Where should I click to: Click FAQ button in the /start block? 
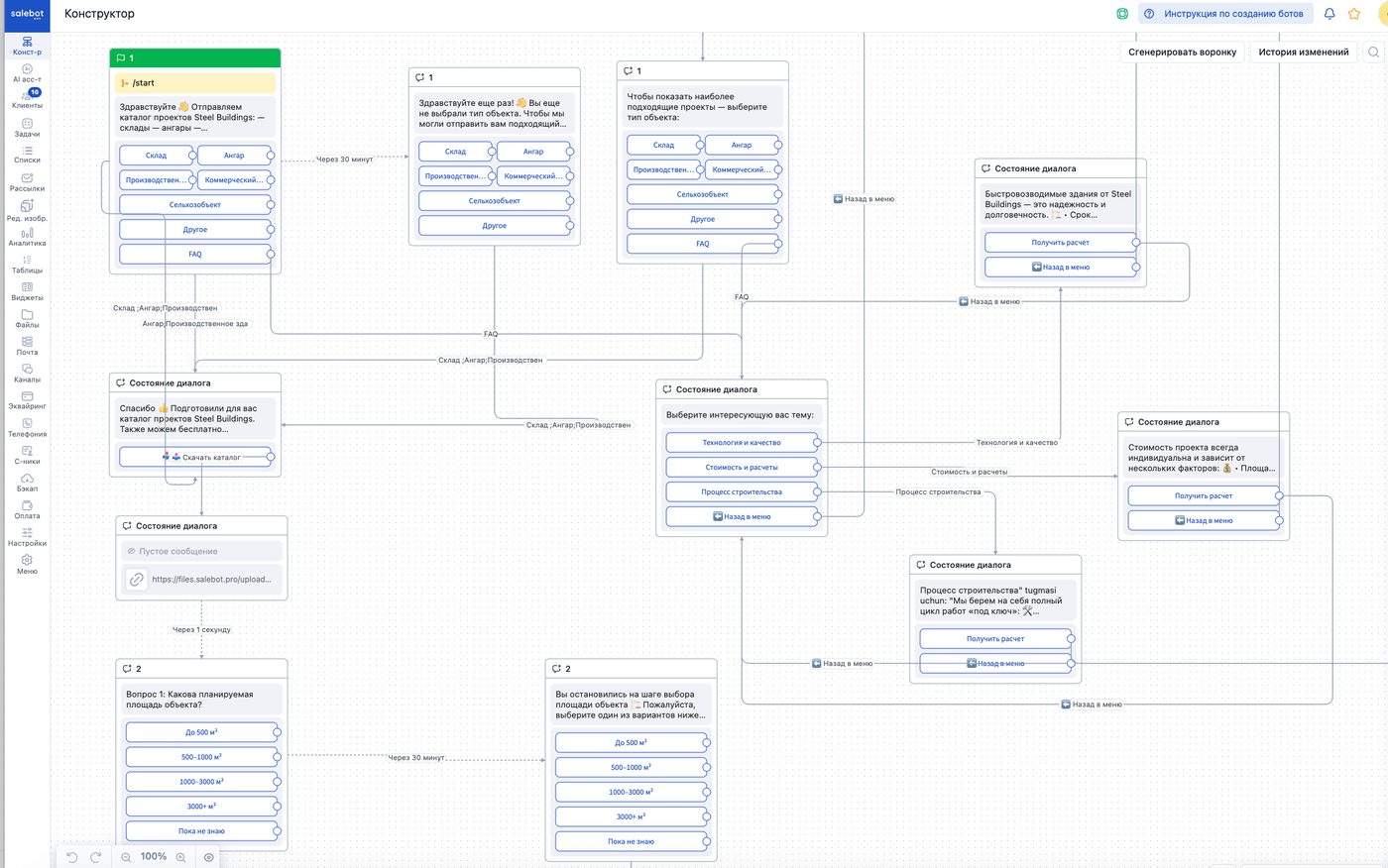(194, 255)
